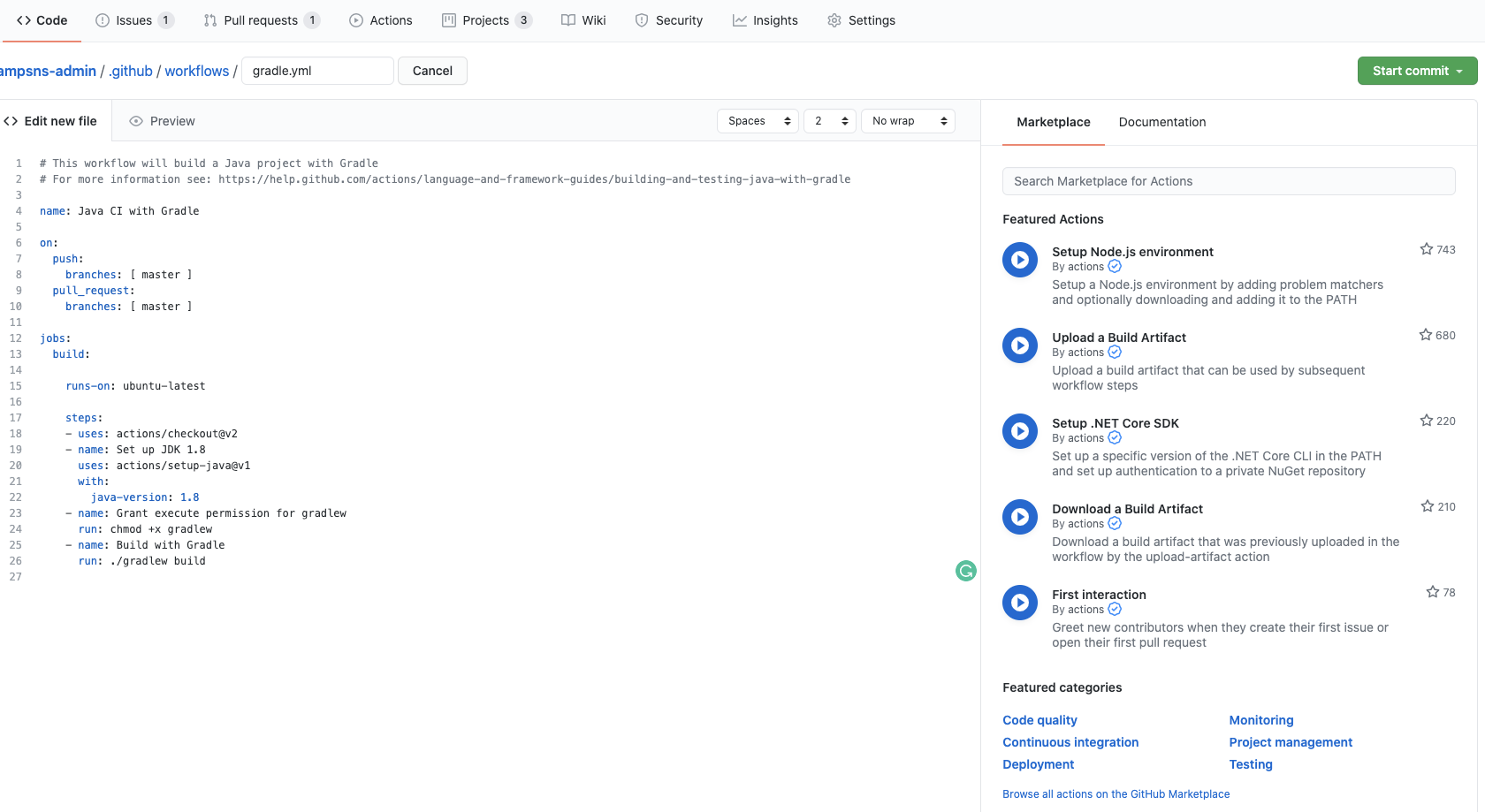
Task: Go to the Actions tab
Action: pyautogui.click(x=381, y=20)
